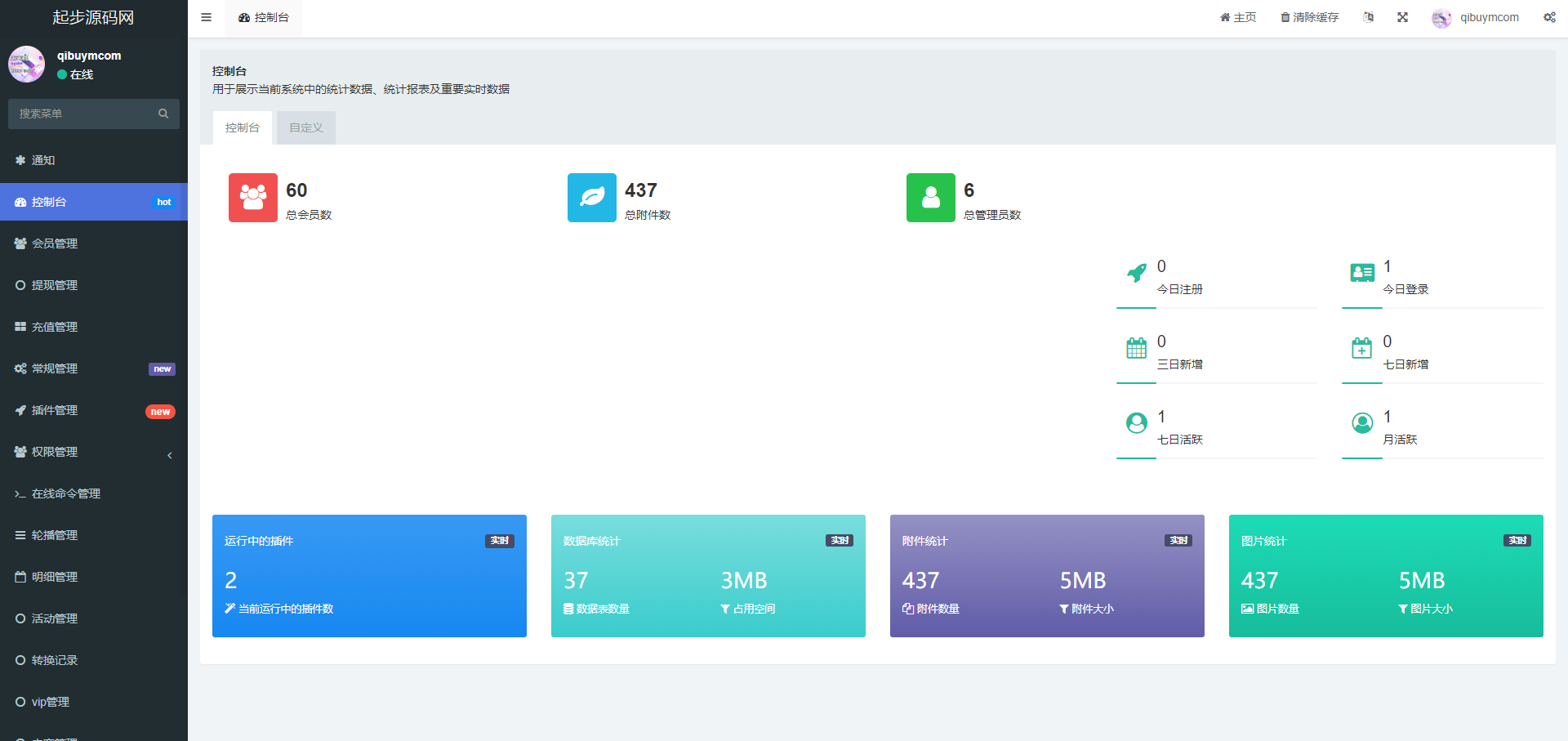Click the calendar icon for 三日新增
This screenshot has width=1568, height=741.
pyautogui.click(x=1137, y=348)
